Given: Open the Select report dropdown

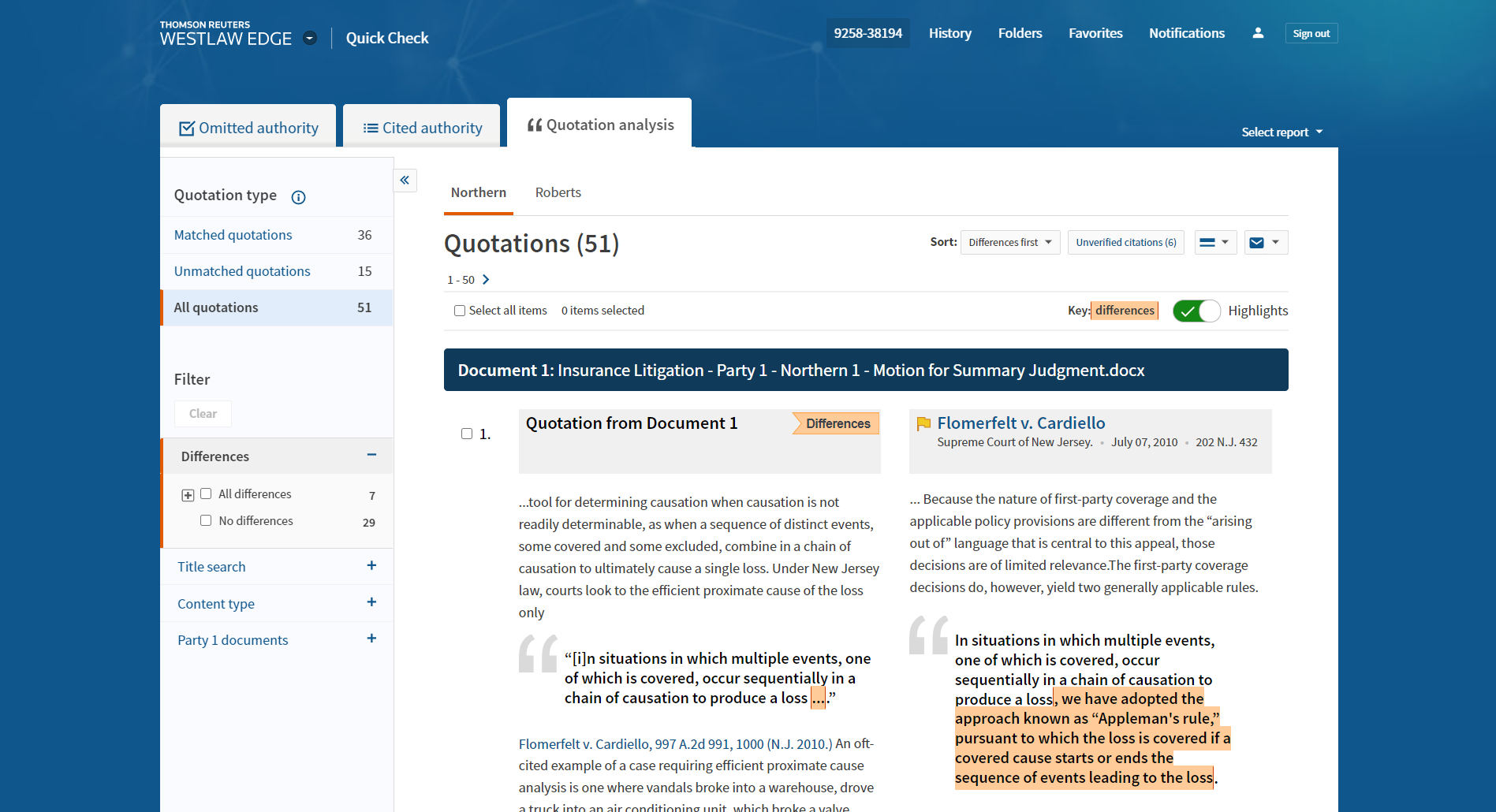Looking at the screenshot, I should (1281, 132).
